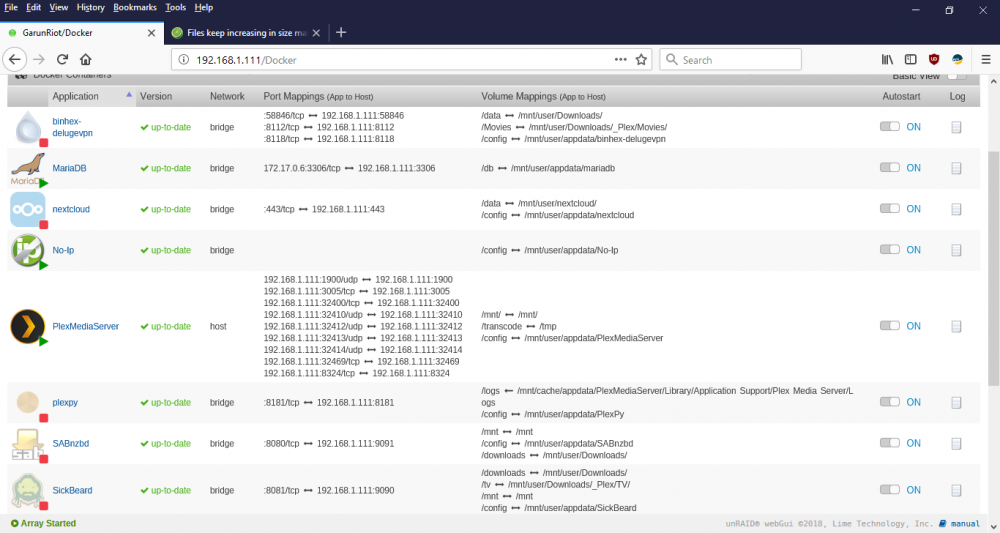Toggle autostart for PlexMediaServer
Image resolution: width=1000 pixels, height=533 pixels.
(890, 325)
